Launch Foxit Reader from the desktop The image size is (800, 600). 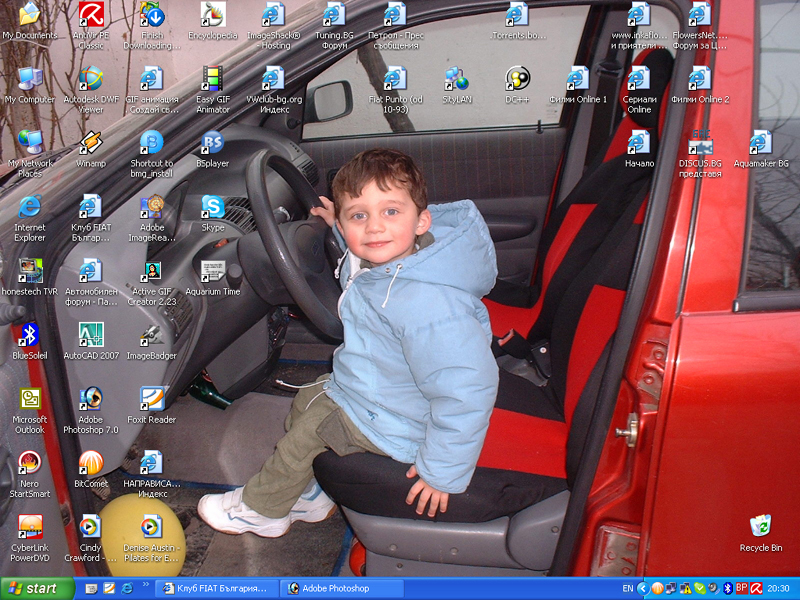[x=152, y=399]
